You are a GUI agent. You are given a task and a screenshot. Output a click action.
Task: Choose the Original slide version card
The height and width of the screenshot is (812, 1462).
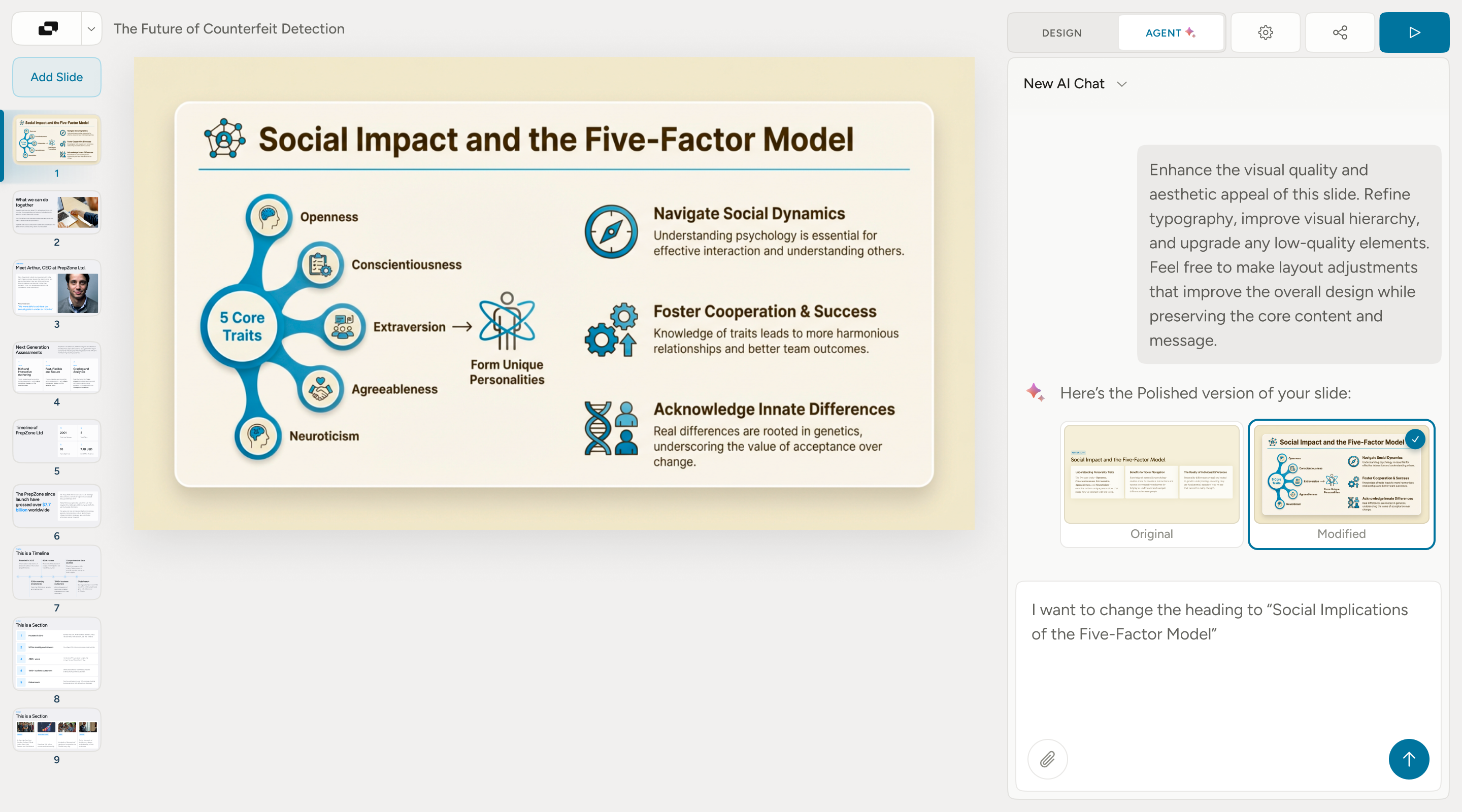(1151, 484)
